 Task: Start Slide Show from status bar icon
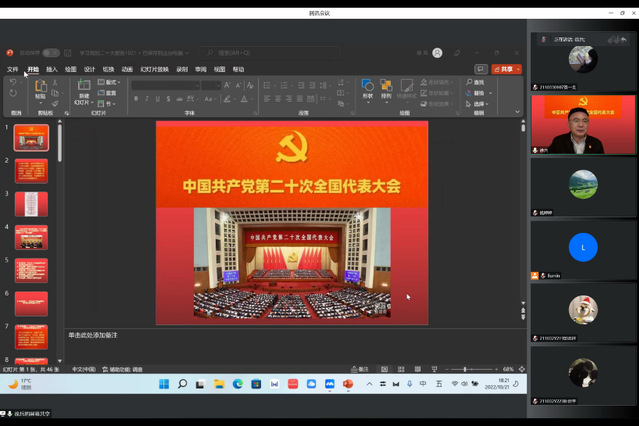[434, 369]
